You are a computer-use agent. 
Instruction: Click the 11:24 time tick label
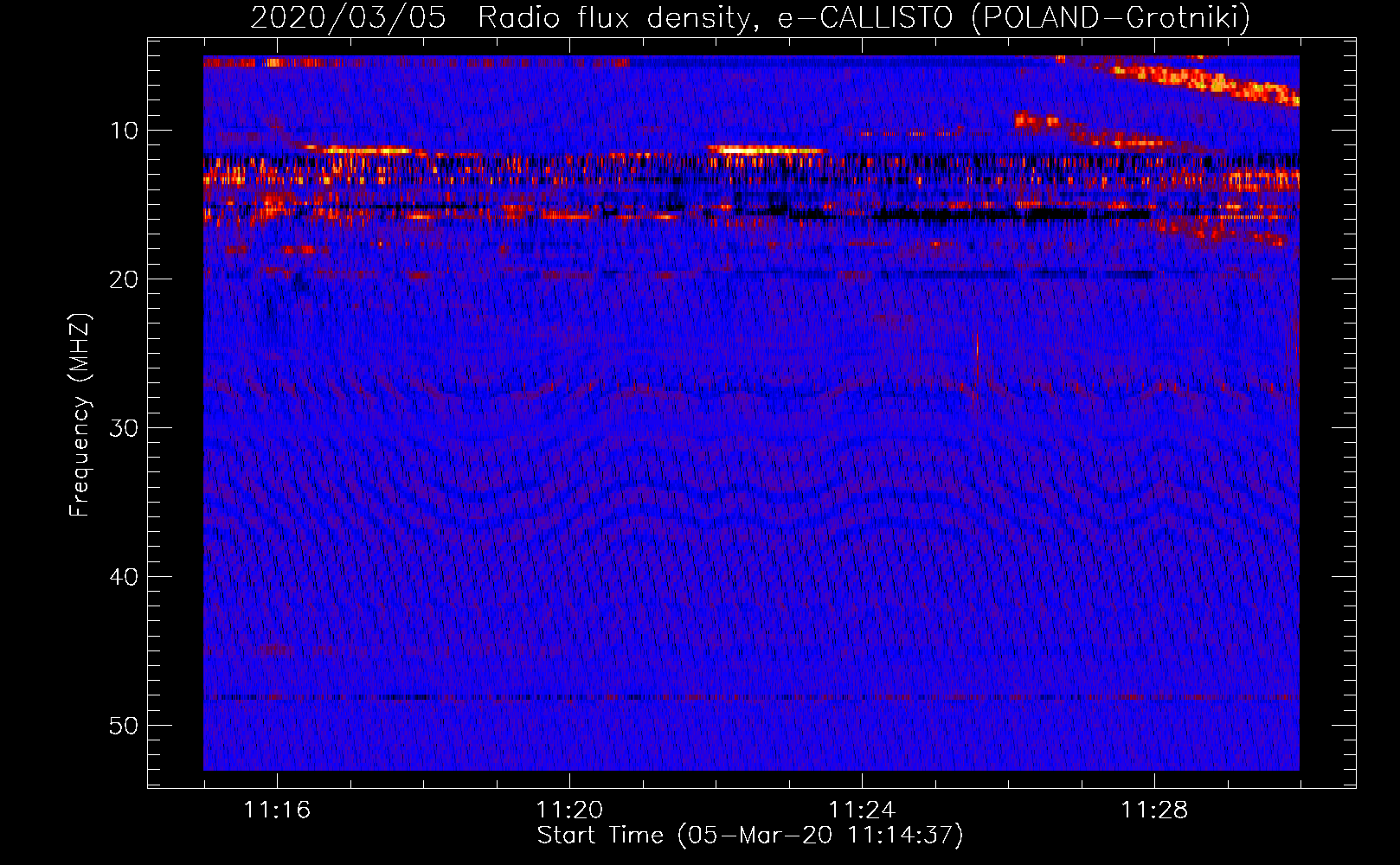pos(862,811)
